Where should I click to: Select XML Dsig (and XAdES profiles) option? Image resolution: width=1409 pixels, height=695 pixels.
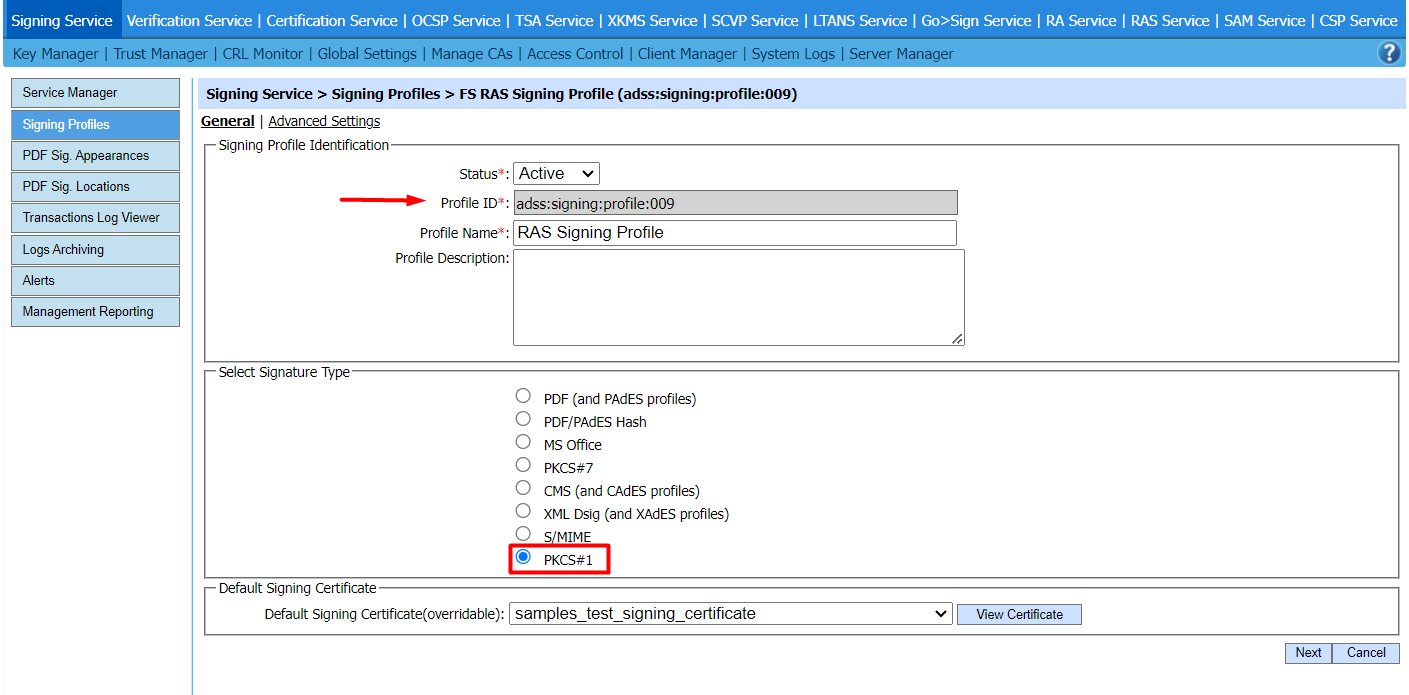click(x=523, y=511)
